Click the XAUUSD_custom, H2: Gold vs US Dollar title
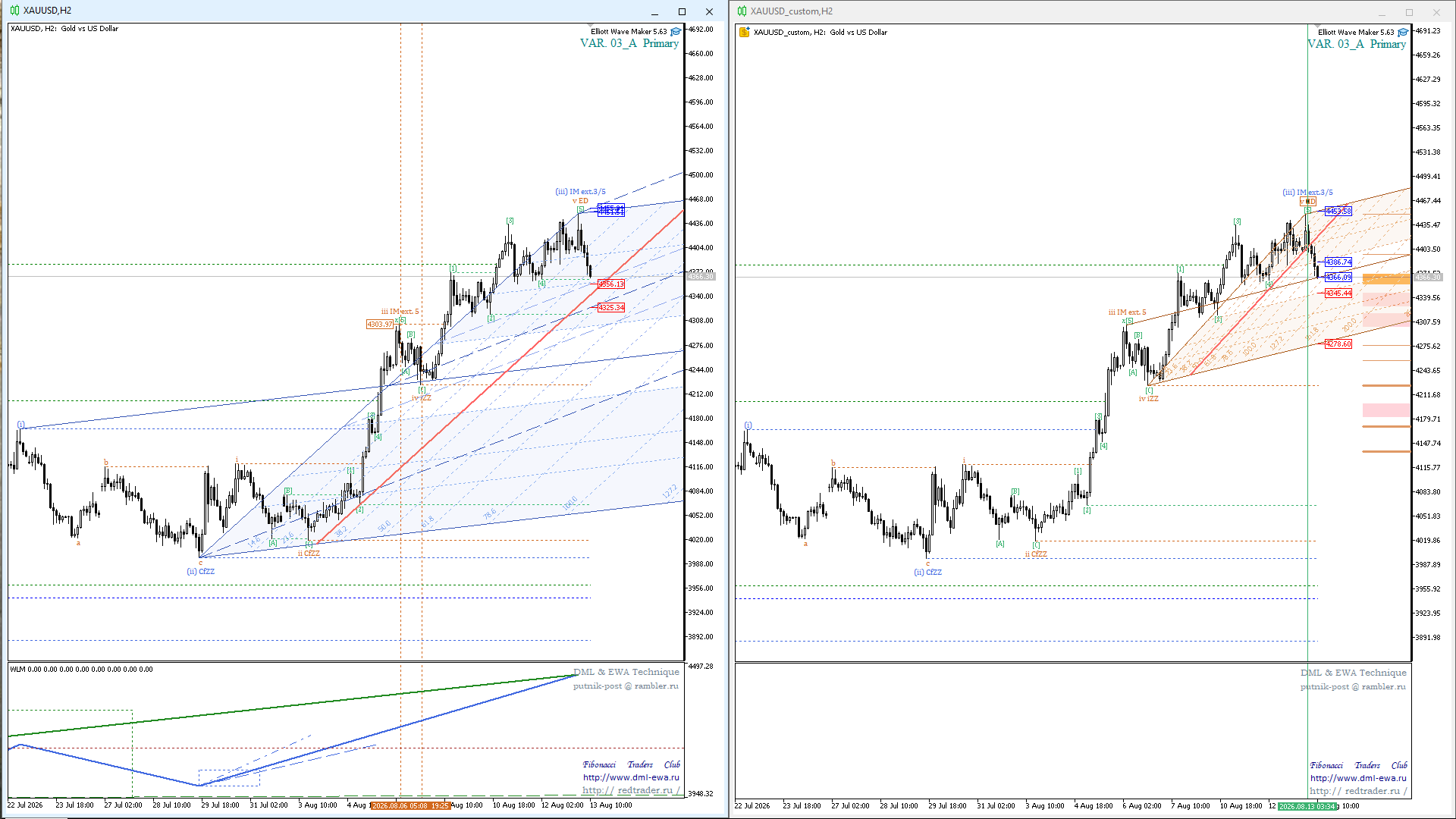1456x819 pixels. coord(821,33)
